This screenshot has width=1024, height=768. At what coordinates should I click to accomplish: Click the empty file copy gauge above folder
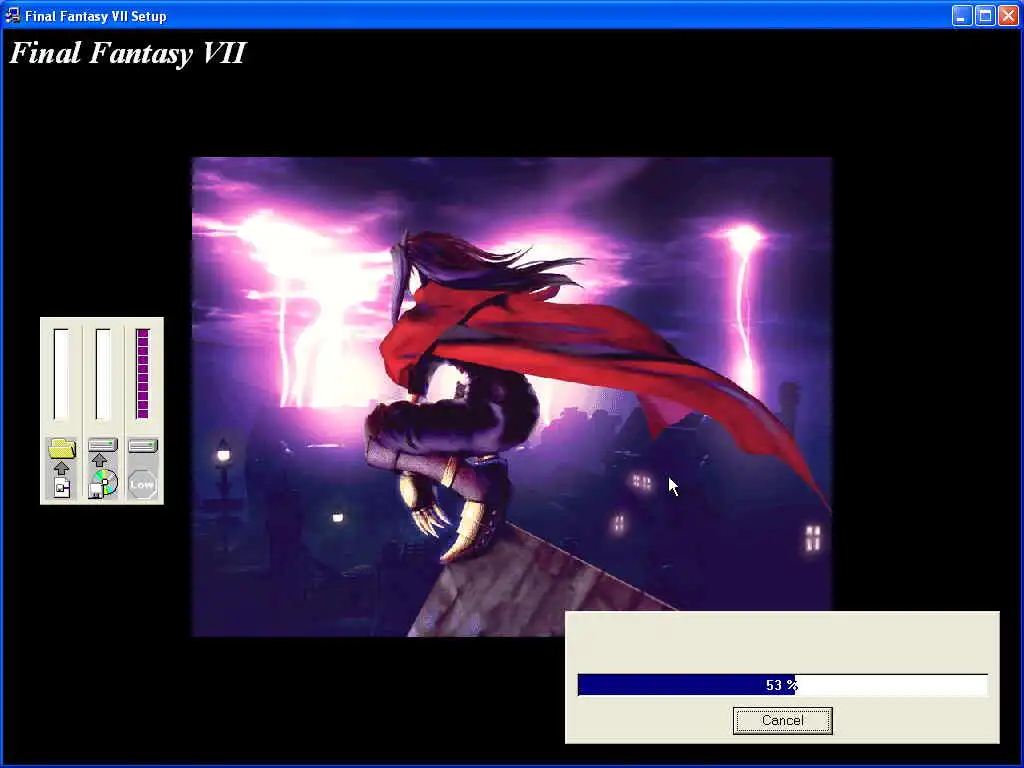61,374
